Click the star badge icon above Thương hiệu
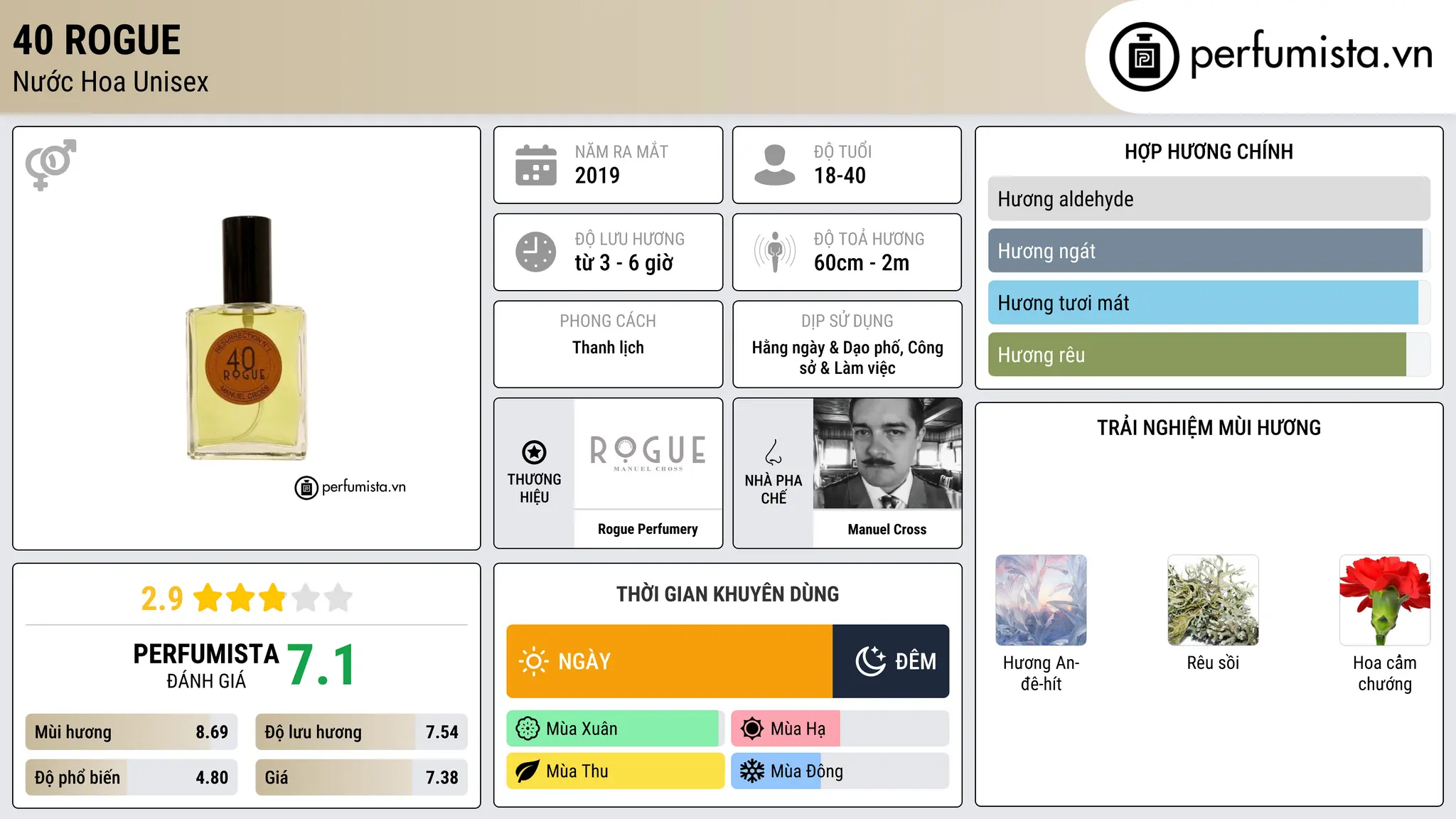 pyautogui.click(x=534, y=451)
